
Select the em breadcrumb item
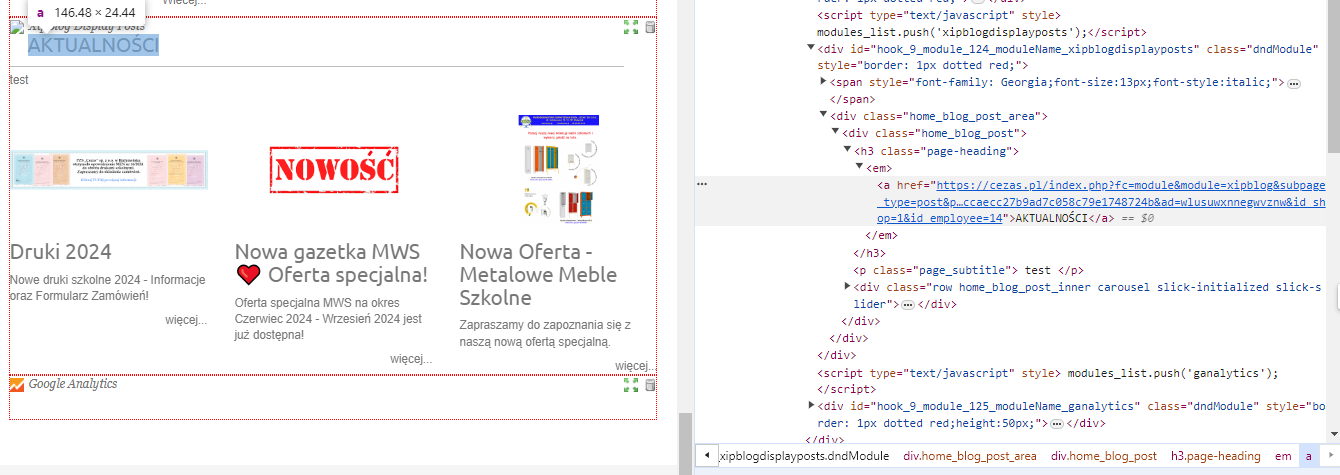tap(1282, 456)
